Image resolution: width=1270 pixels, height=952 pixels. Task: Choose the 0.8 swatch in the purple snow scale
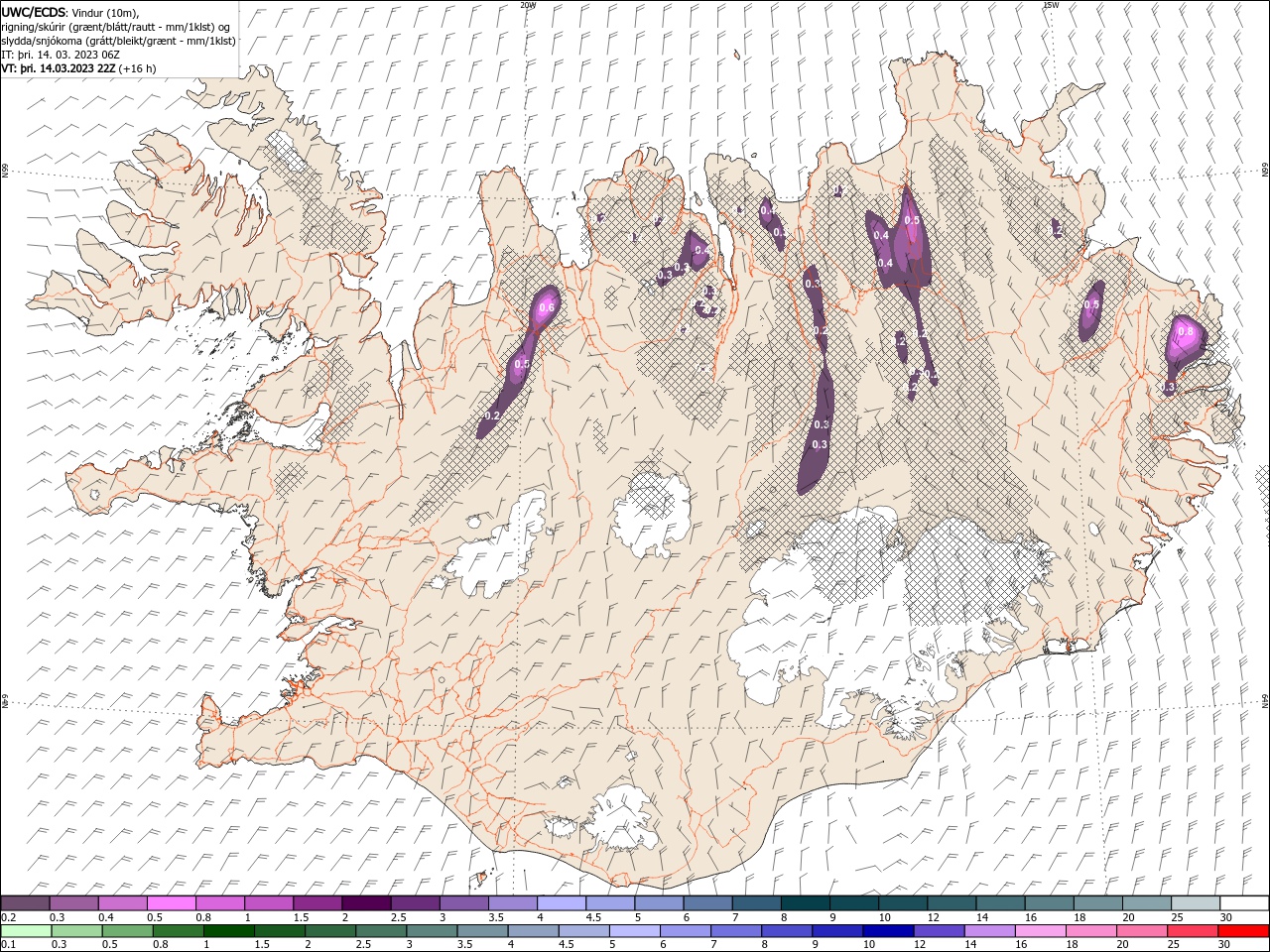pos(219,903)
